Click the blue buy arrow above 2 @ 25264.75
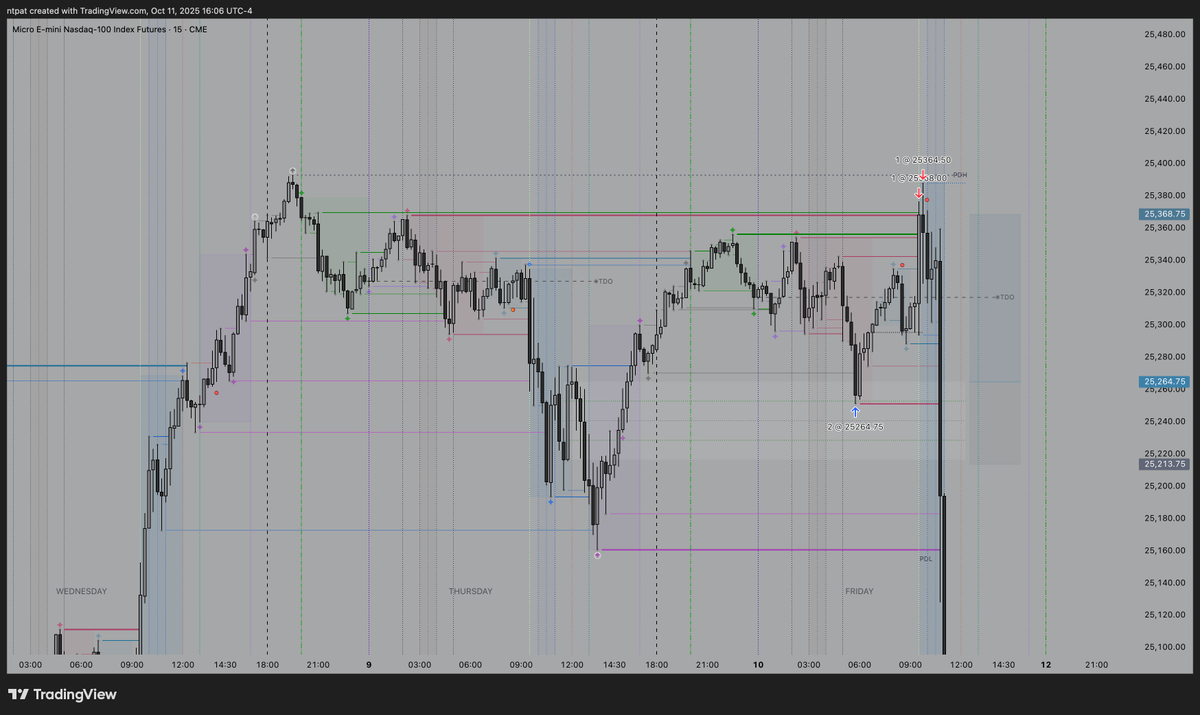Viewport: 1200px width, 715px height. 855,412
